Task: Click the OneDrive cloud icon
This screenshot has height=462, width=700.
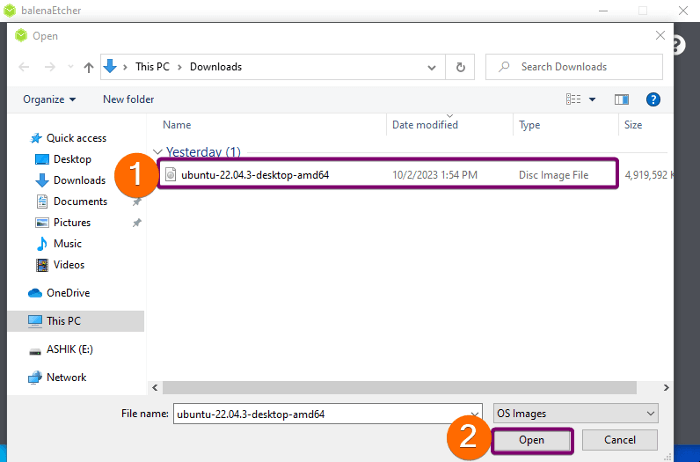Action: tap(35, 293)
